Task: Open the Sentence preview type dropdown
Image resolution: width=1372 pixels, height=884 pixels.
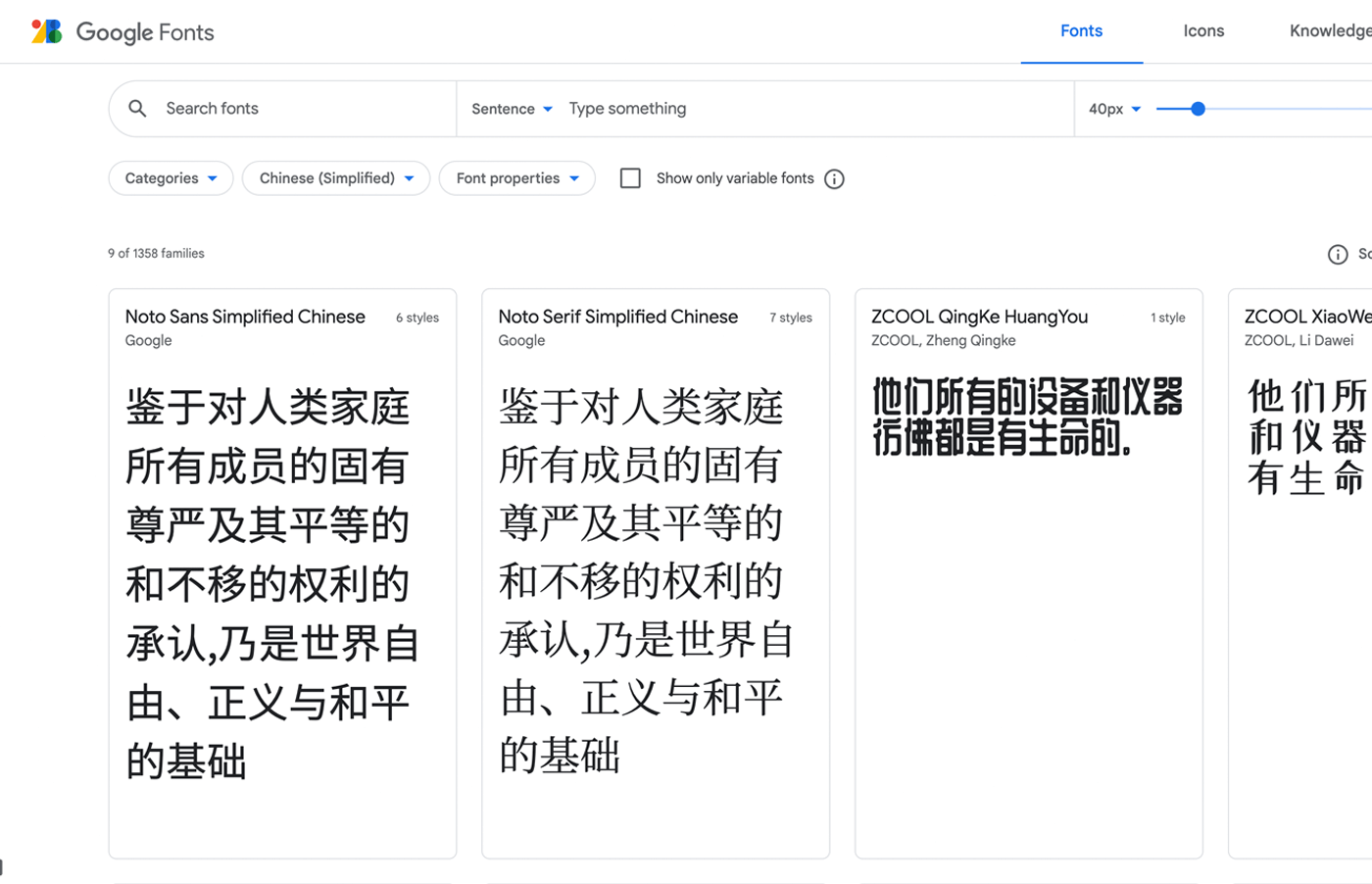Action: pyautogui.click(x=512, y=109)
